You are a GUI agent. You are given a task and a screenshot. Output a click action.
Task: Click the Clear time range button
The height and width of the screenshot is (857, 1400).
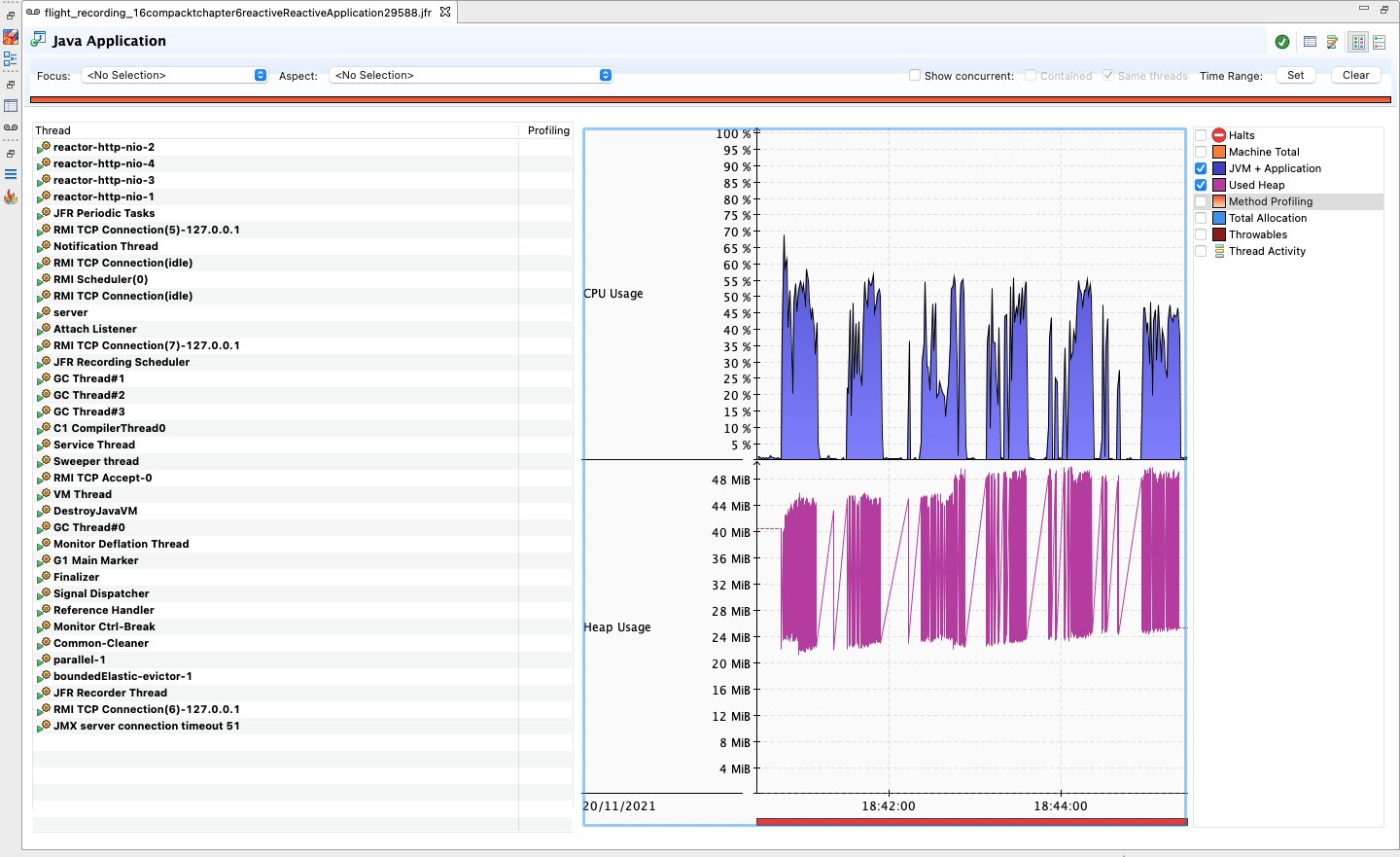(1356, 75)
